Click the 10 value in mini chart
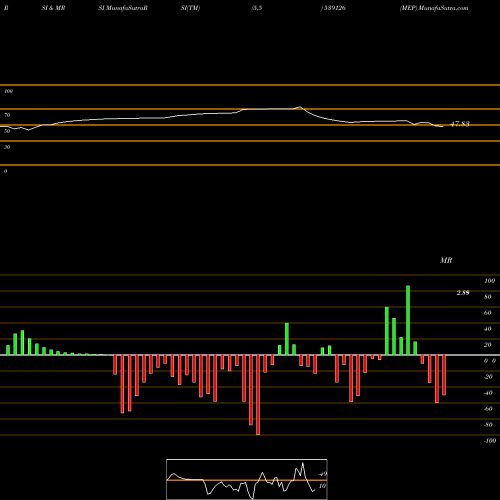Viewport: 500px width, 500px height. (x=322, y=486)
